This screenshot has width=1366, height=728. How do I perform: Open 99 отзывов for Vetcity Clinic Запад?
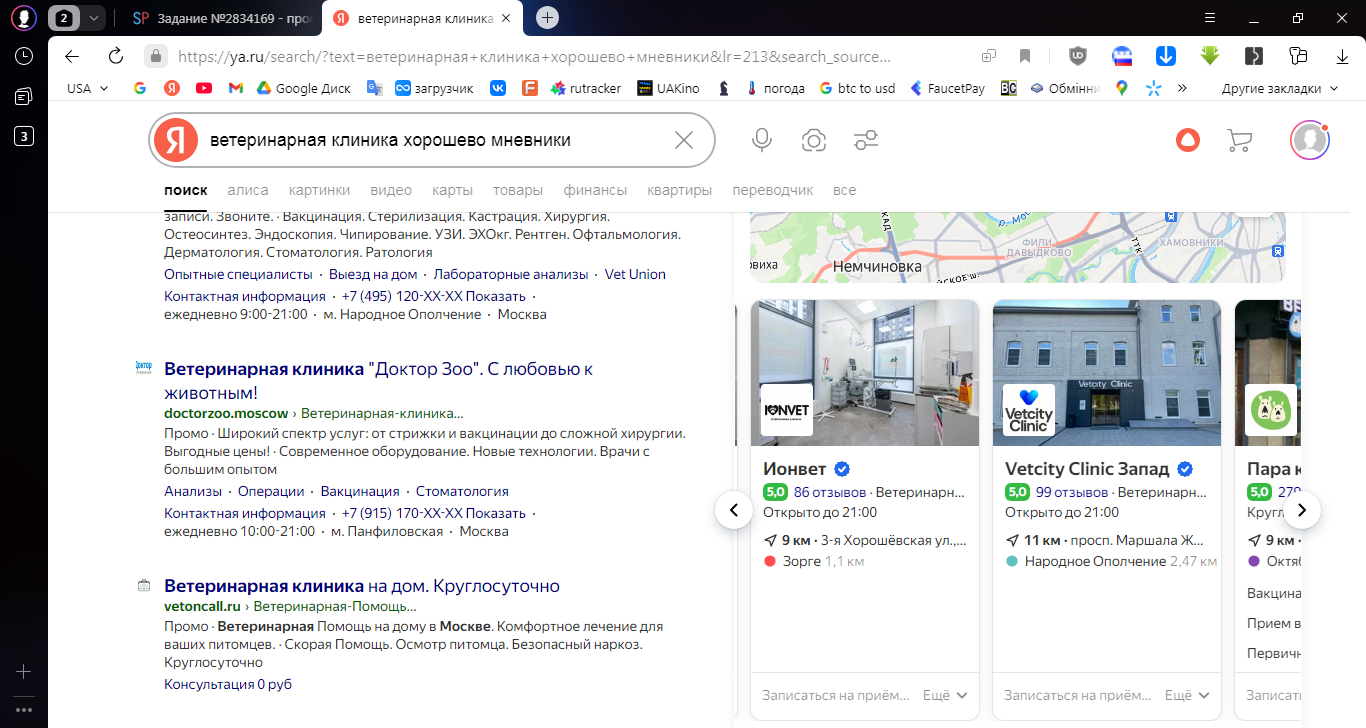[1072, 492]
